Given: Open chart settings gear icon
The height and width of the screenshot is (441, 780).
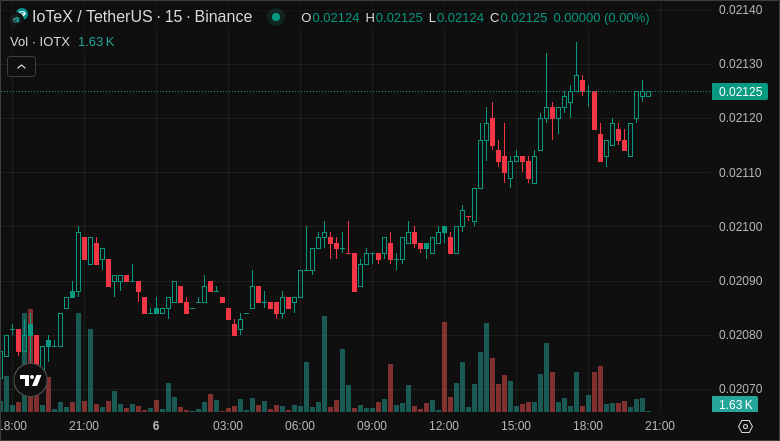Looking at the screenshot, I should pyautogui.click(x=745, y=427).
